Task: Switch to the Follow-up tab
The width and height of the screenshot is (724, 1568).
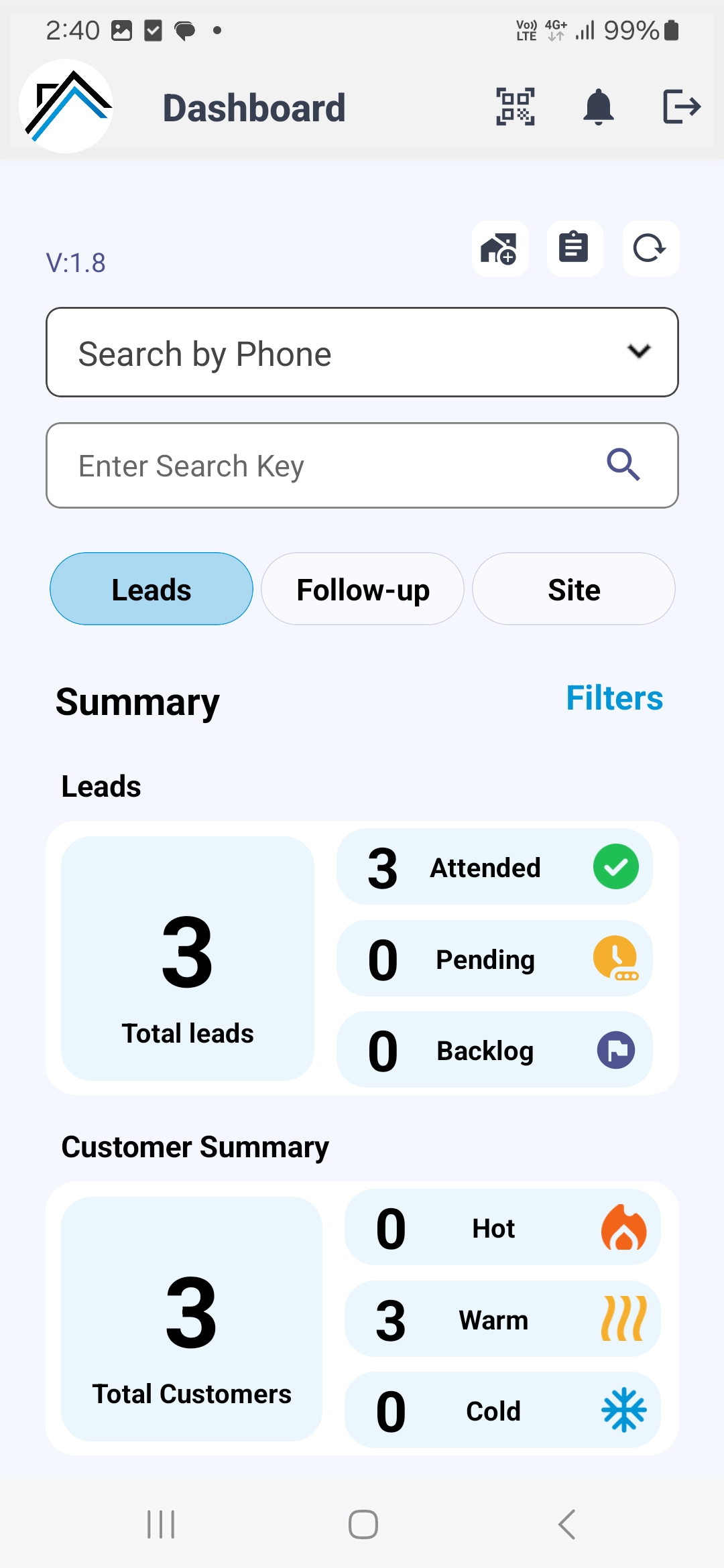Action: (x=363, y=589)
